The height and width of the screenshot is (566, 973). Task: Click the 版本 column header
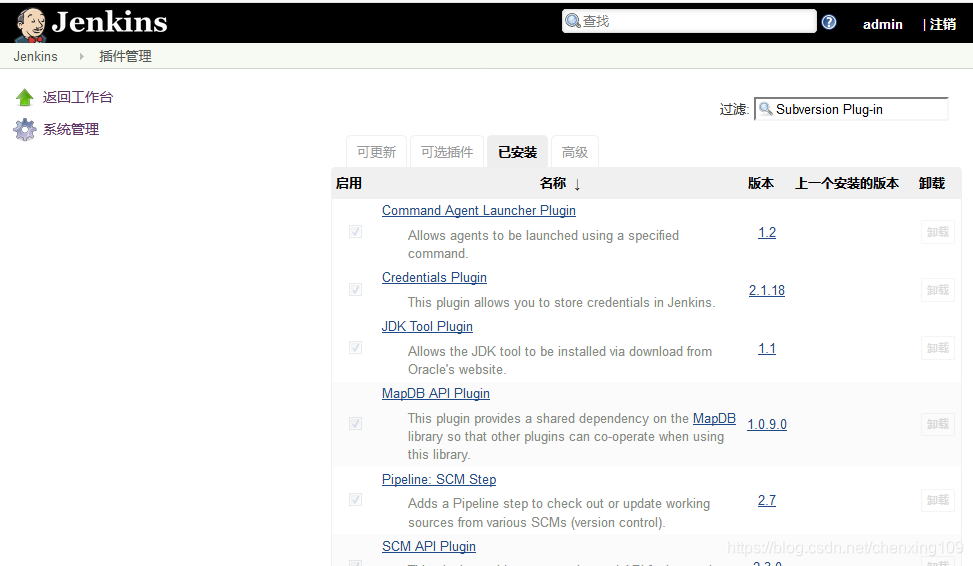761,183
